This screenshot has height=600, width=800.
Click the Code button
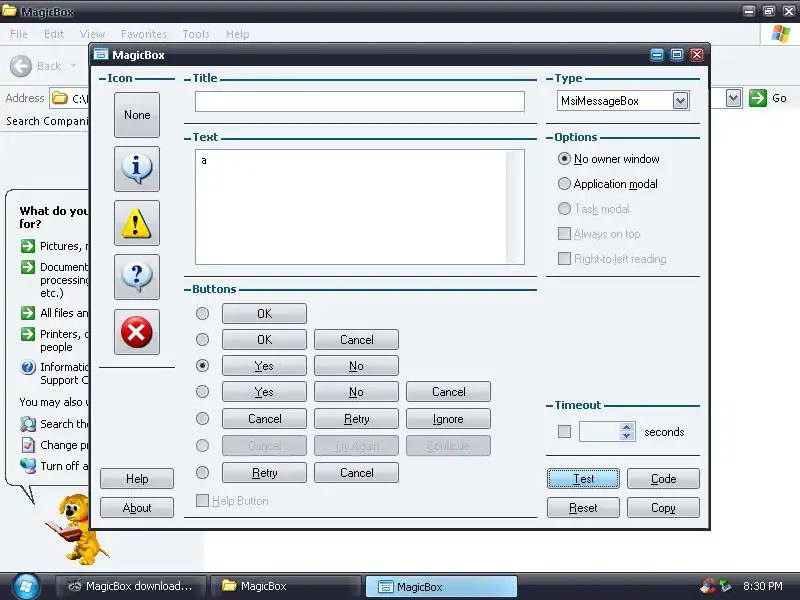click(x=663, y=479)
